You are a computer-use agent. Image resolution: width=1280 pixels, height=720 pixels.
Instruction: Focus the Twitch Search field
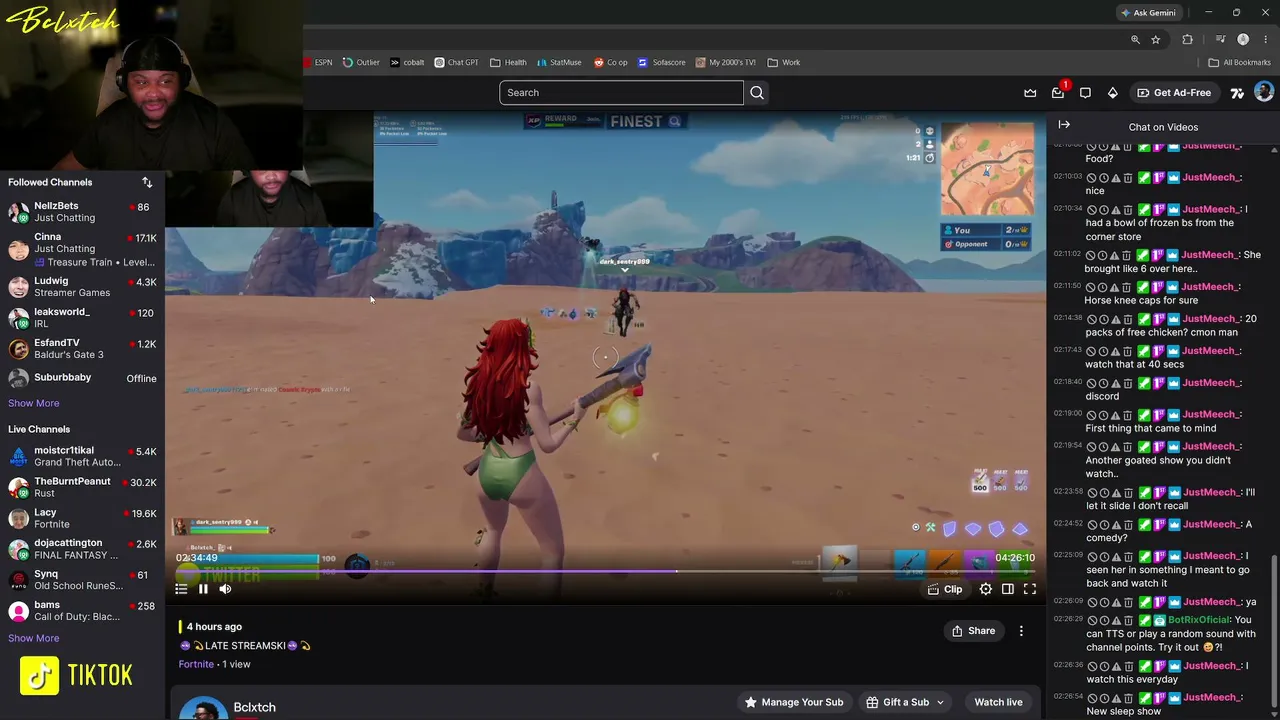(621, 93)
